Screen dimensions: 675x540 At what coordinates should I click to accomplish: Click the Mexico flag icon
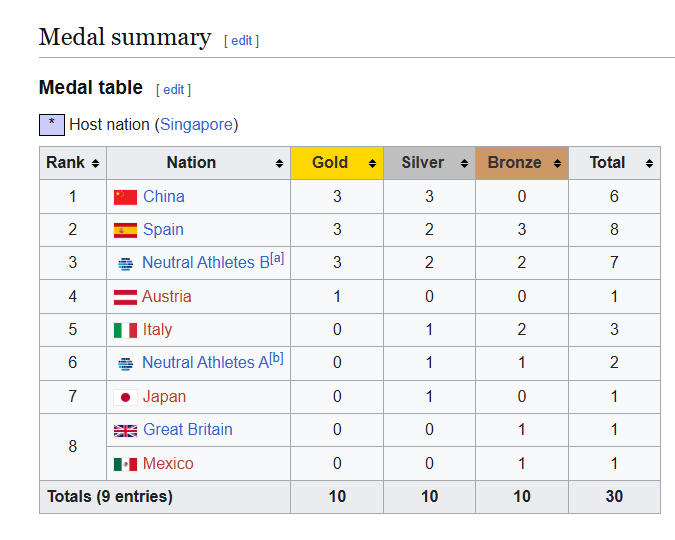coord(125,464)
